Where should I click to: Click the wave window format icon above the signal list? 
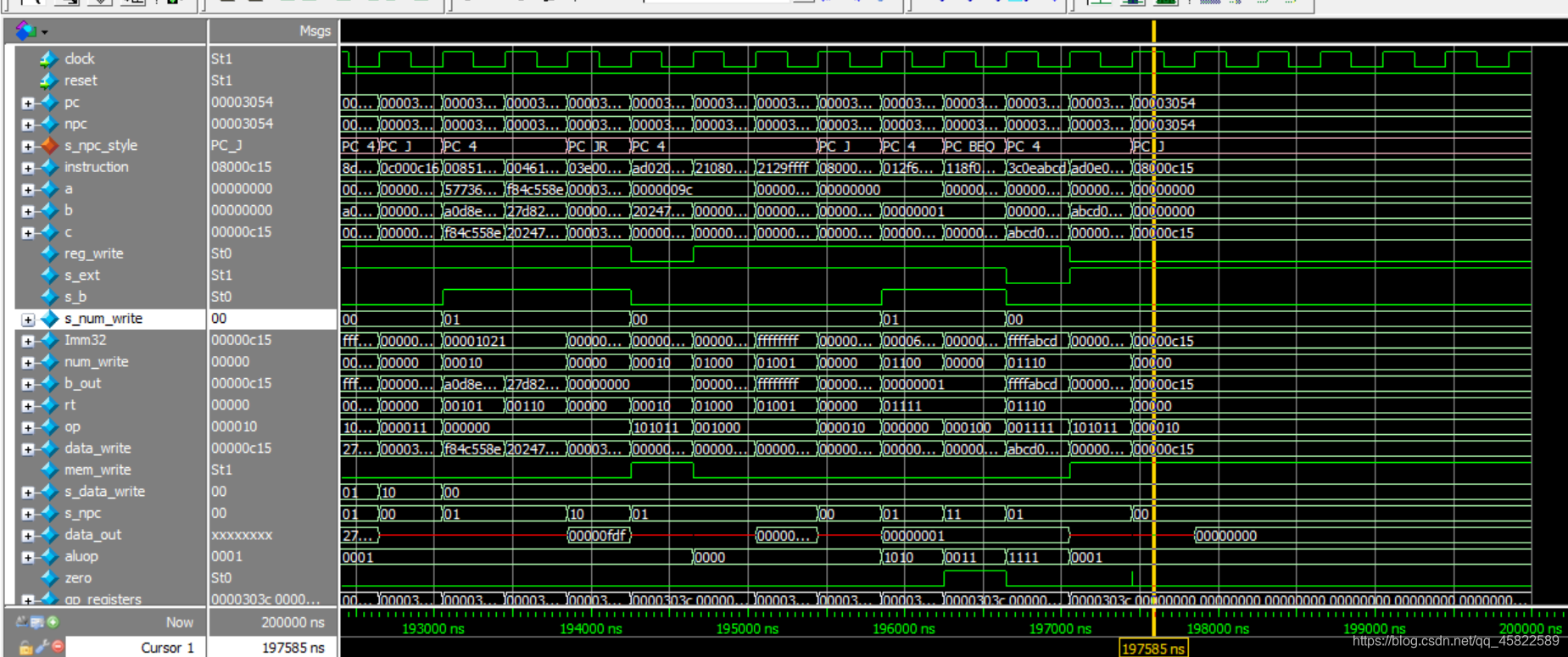tap(25, 31)
